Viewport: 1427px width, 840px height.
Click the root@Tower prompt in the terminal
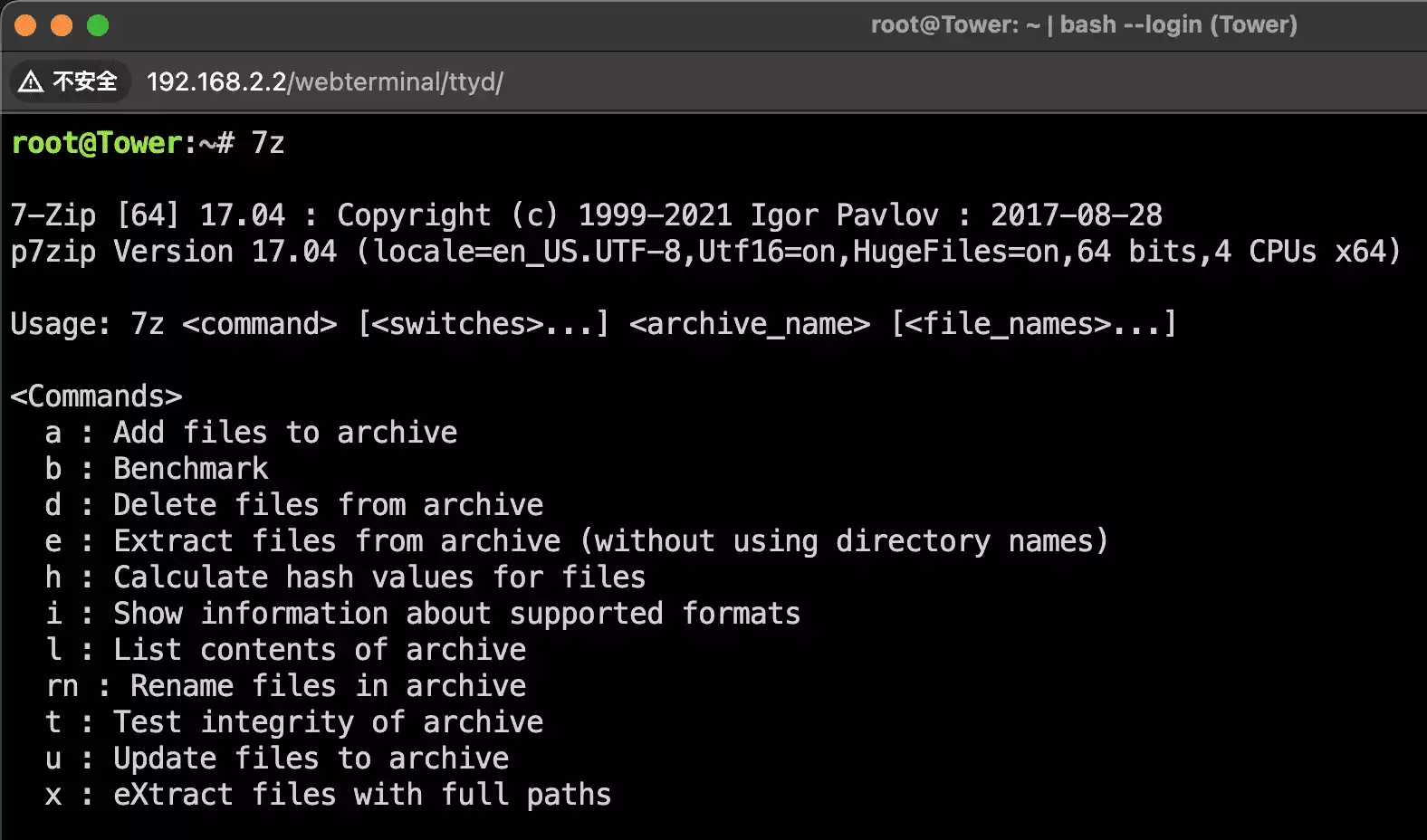click(98, 143)
